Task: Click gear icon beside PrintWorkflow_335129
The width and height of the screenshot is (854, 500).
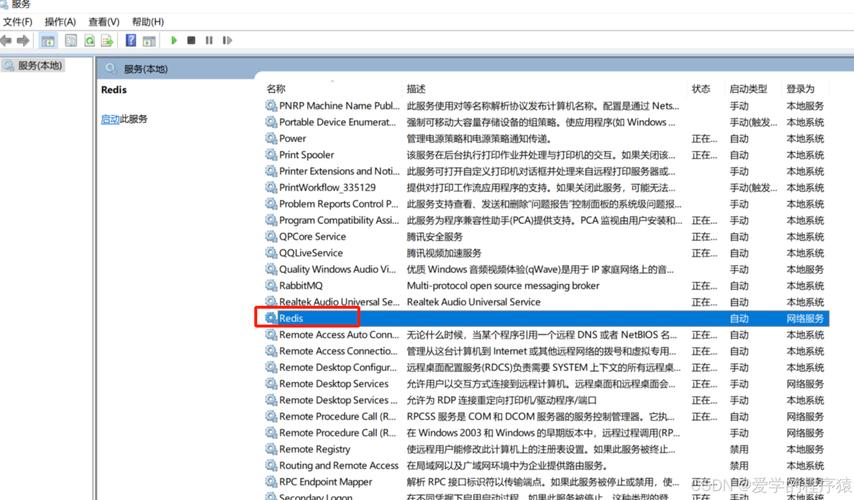Action: tap(271, 187)
